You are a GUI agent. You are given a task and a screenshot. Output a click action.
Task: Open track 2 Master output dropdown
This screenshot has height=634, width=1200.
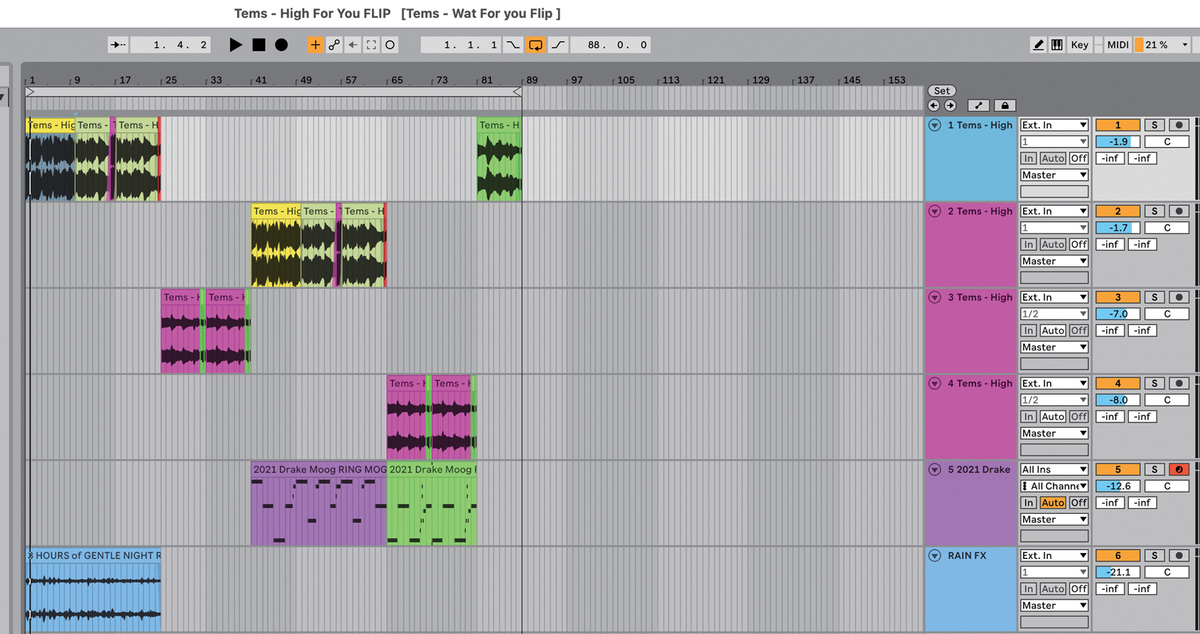pyautogui.click(x=1054, y=261)
